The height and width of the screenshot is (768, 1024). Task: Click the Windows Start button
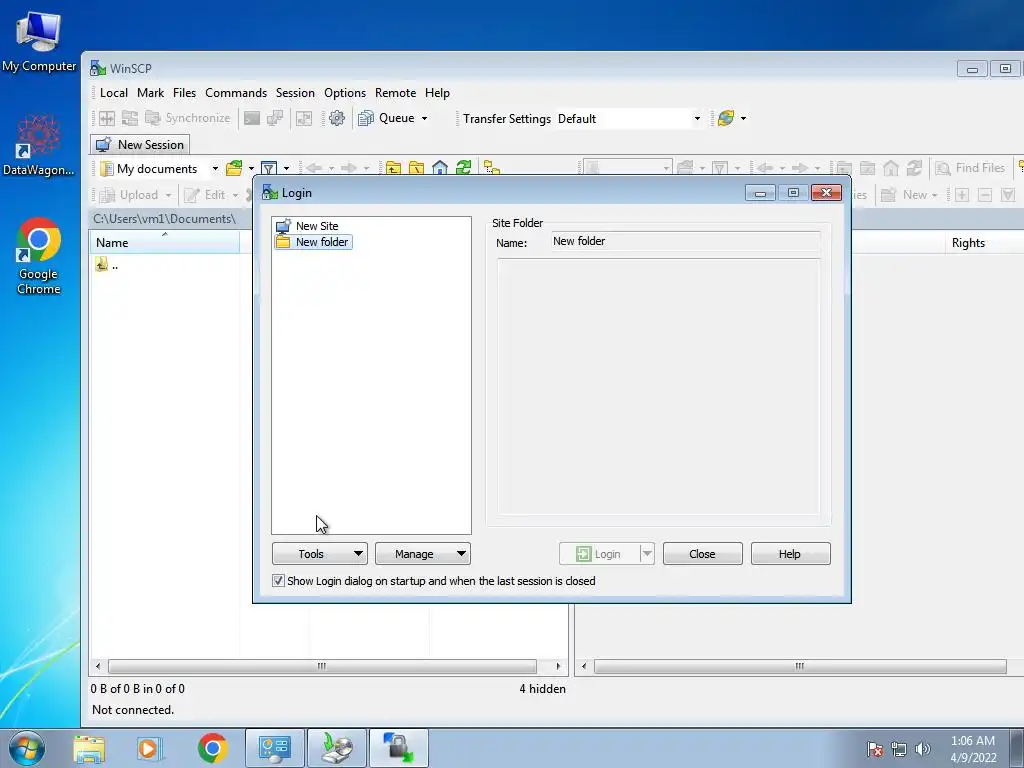click(27, 748)
